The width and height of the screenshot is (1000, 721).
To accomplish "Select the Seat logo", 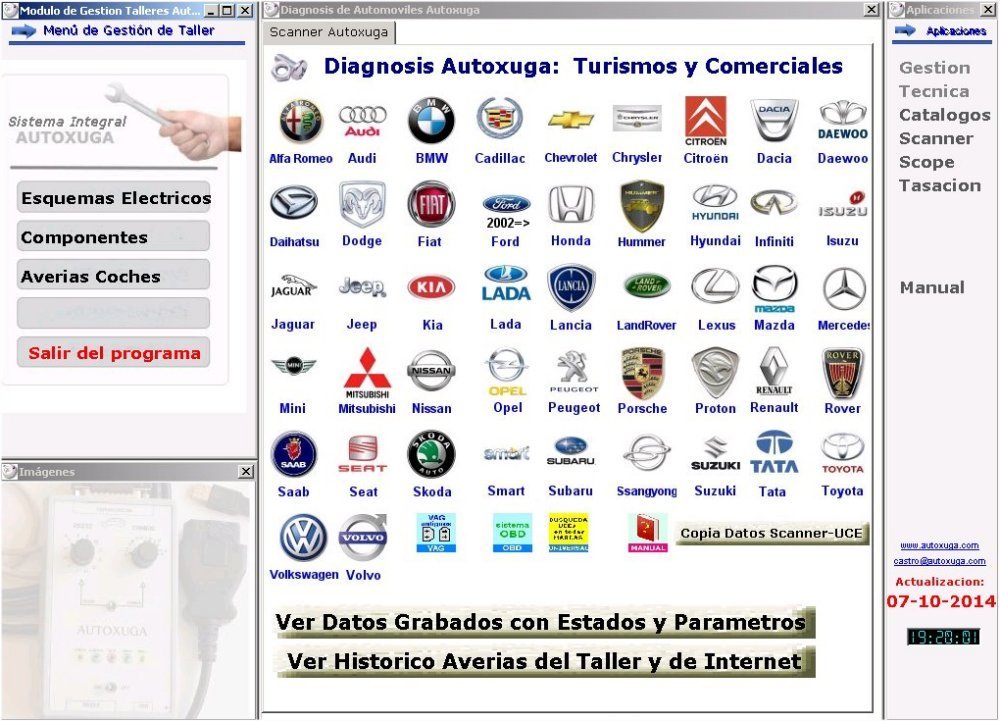I will click(x=362, y=454).
